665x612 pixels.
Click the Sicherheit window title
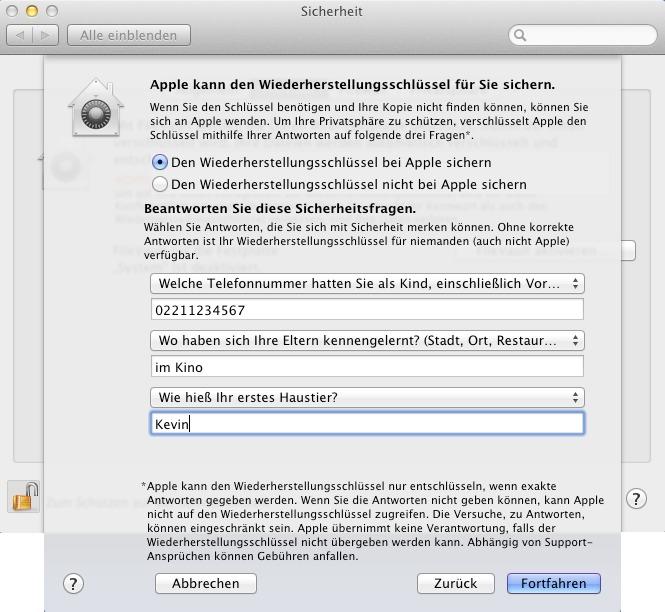[x=332, y=11]
